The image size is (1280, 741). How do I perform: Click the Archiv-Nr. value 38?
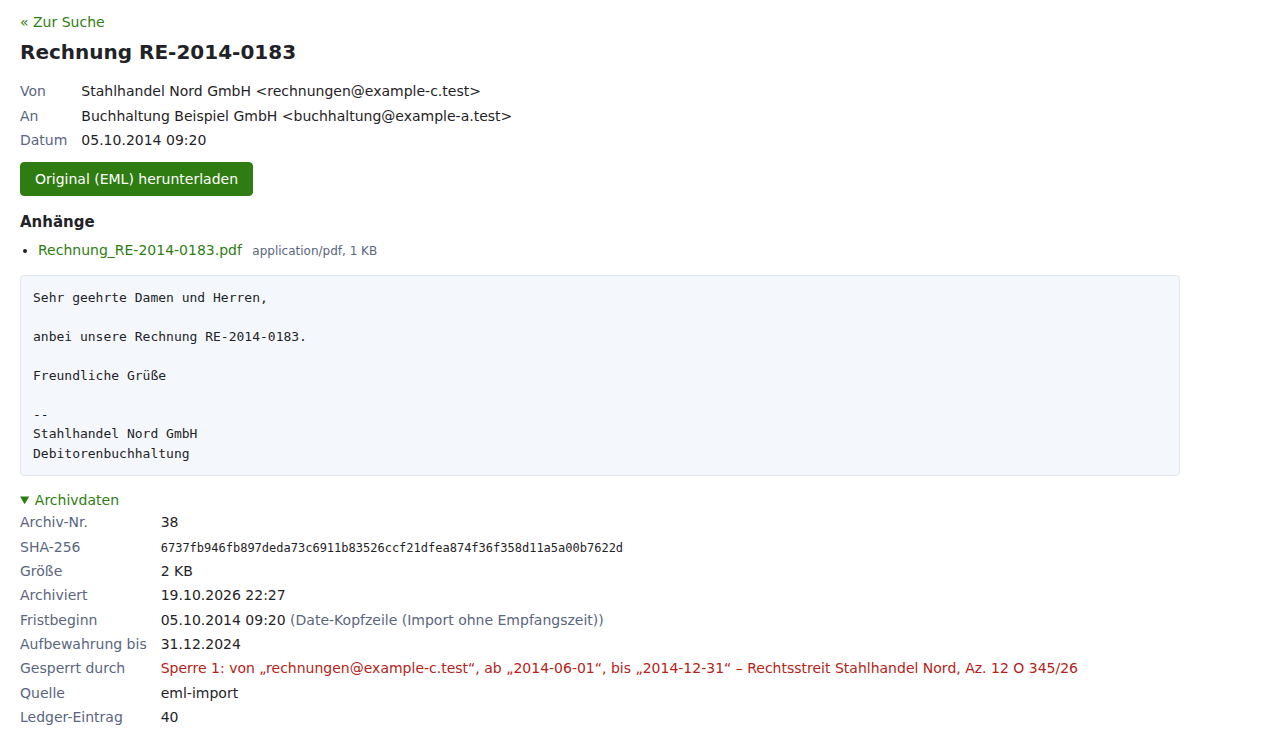point(169,522)
